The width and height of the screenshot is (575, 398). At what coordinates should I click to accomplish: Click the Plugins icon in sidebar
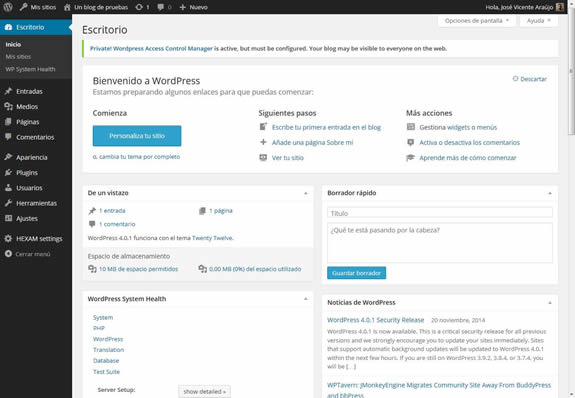pos(8,172)
